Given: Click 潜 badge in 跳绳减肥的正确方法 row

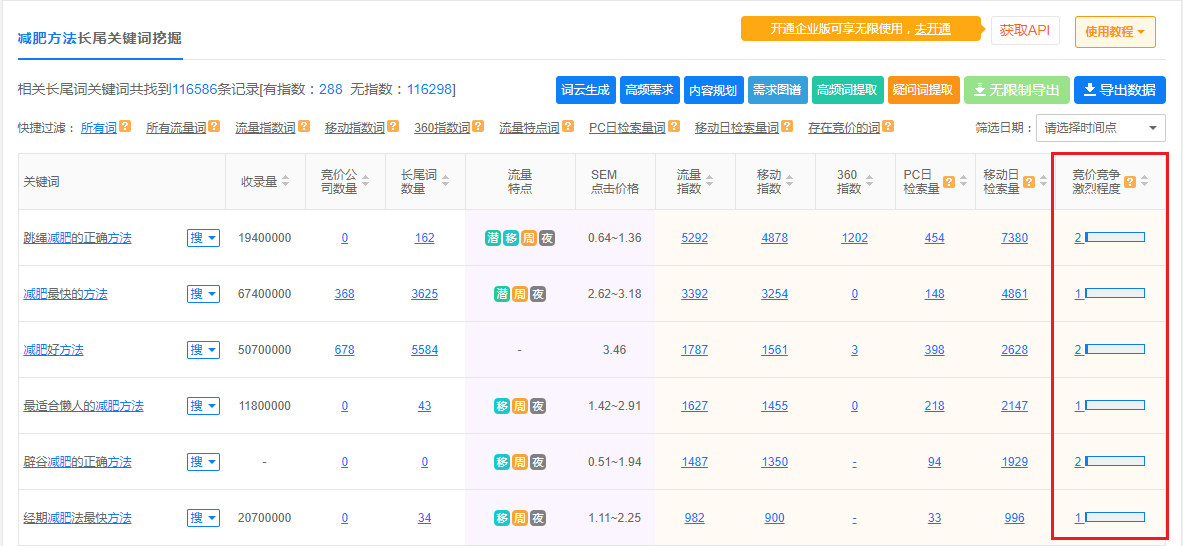Looking at the screenshot, I should pyautogui.click(x=492, y=238).
